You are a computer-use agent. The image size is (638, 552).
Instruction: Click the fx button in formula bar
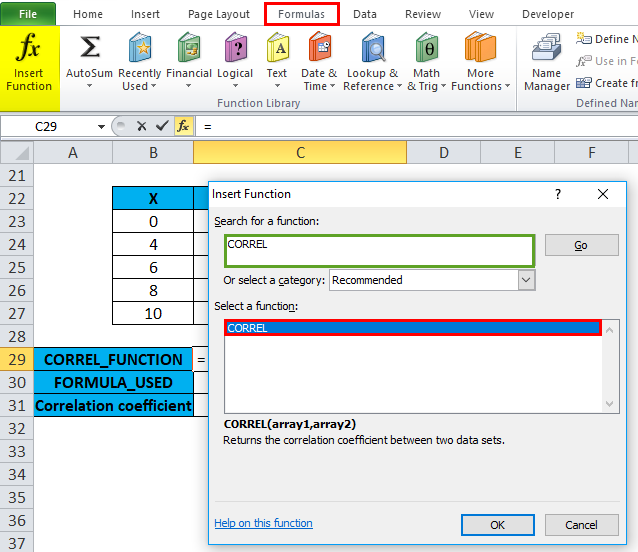click(x=183, y=126)
